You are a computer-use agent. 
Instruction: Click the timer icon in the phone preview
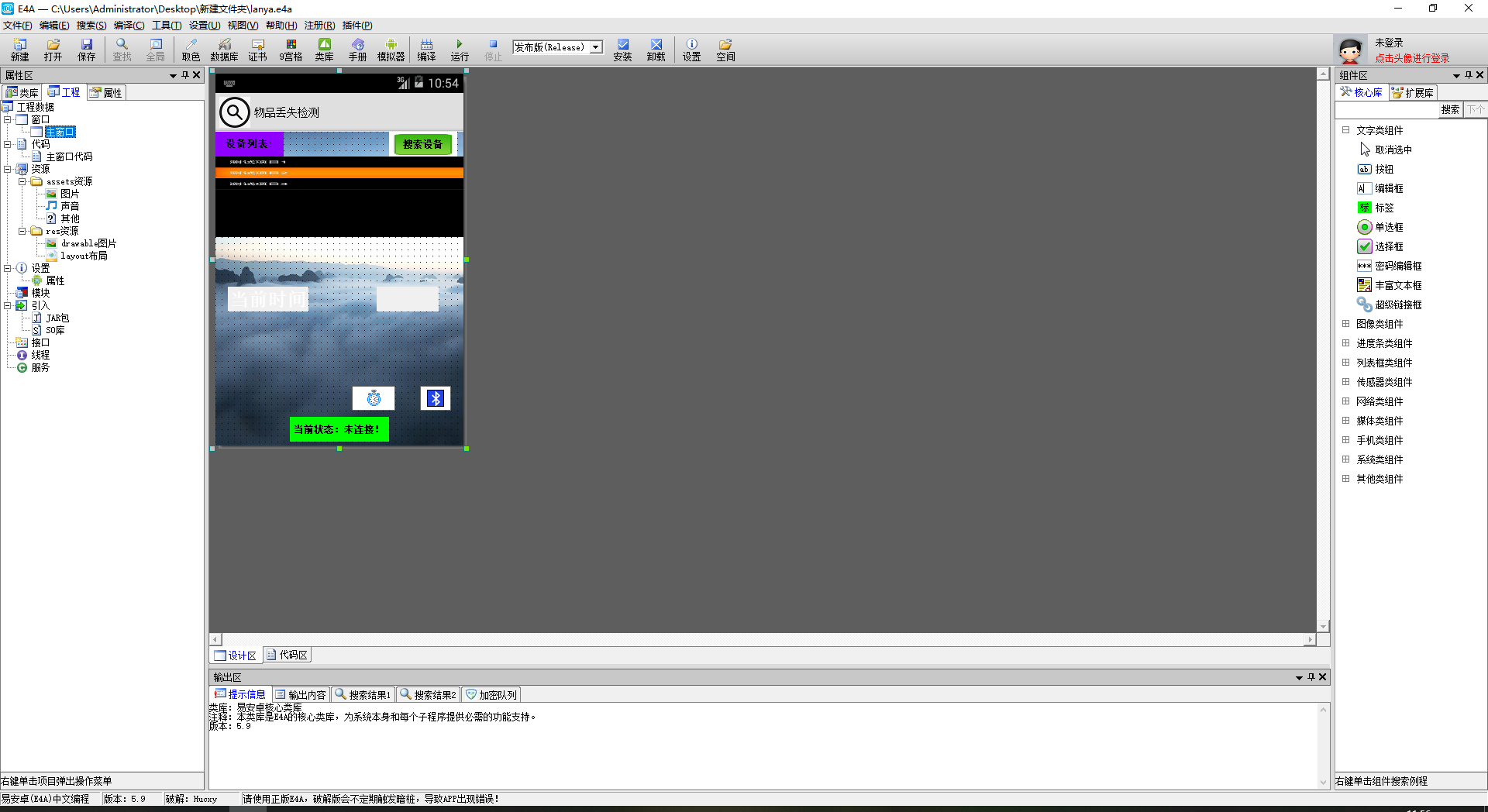pyautogui.click(x=374, y=398)
